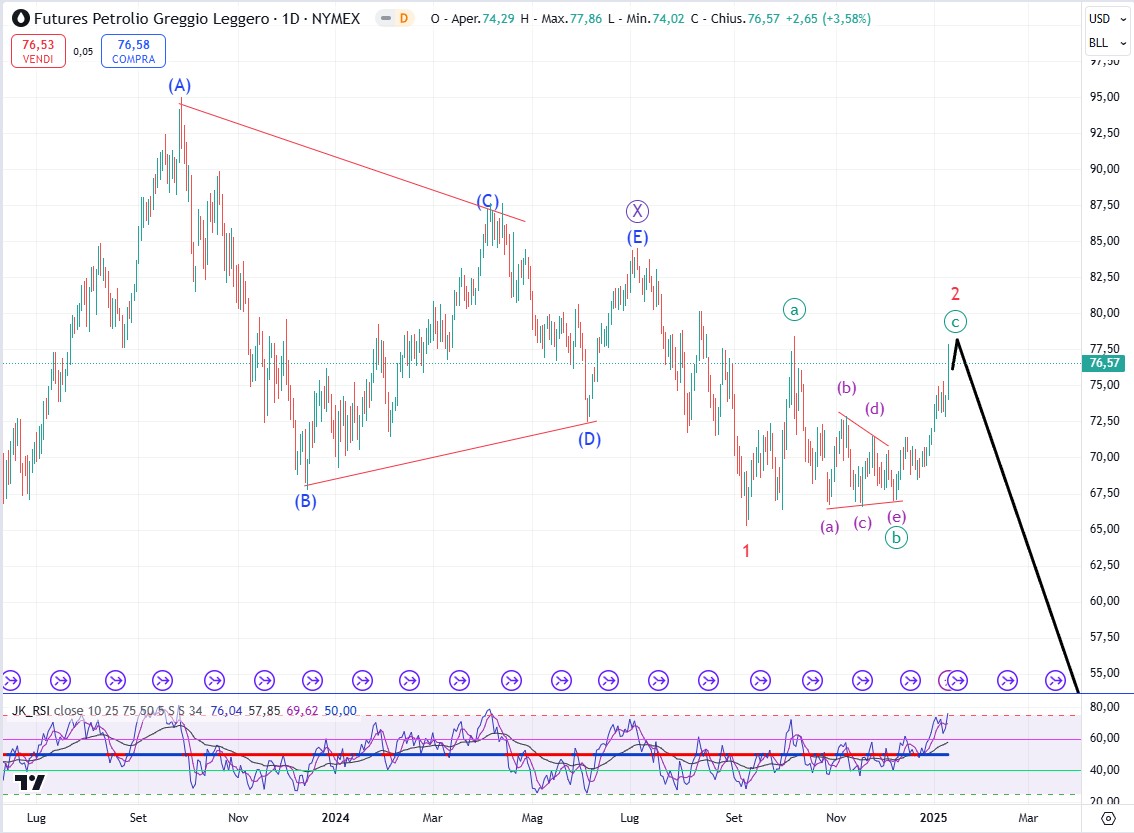This screenshot has height=833, width=1134.
Task: Click the 2024 label on time axis
Action: [x=335, y=818]
